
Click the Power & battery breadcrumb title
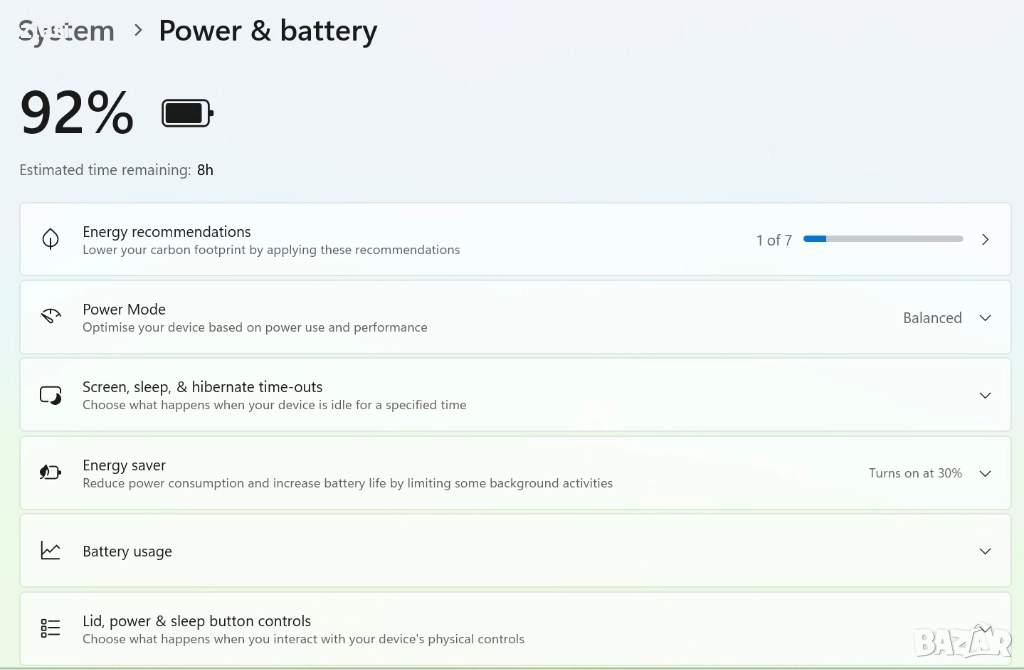click(268, 31)
